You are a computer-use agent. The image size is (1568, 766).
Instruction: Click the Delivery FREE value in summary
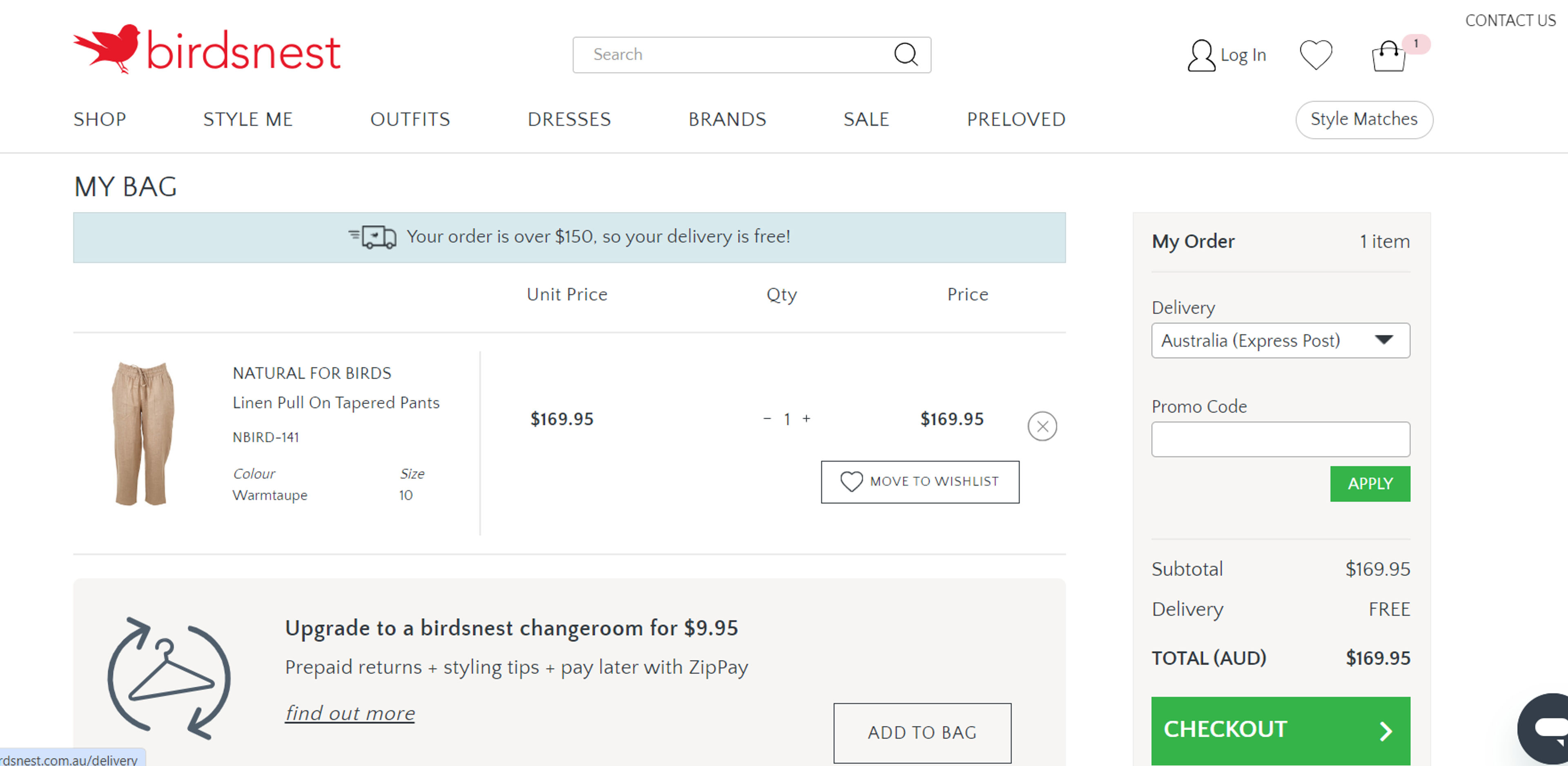(1389, 610)
